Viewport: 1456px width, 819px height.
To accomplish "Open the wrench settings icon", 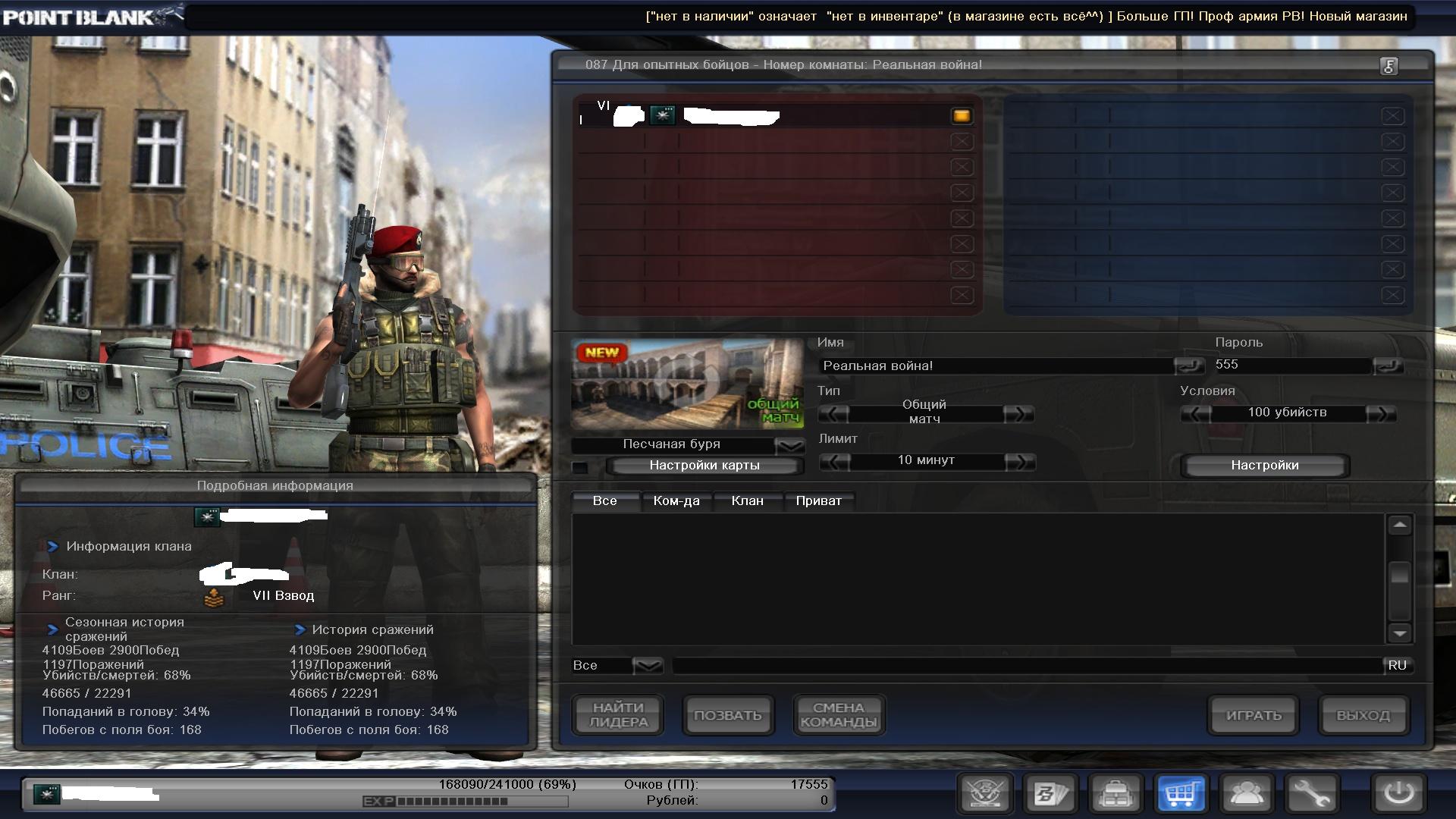I will coord(1313,794).
